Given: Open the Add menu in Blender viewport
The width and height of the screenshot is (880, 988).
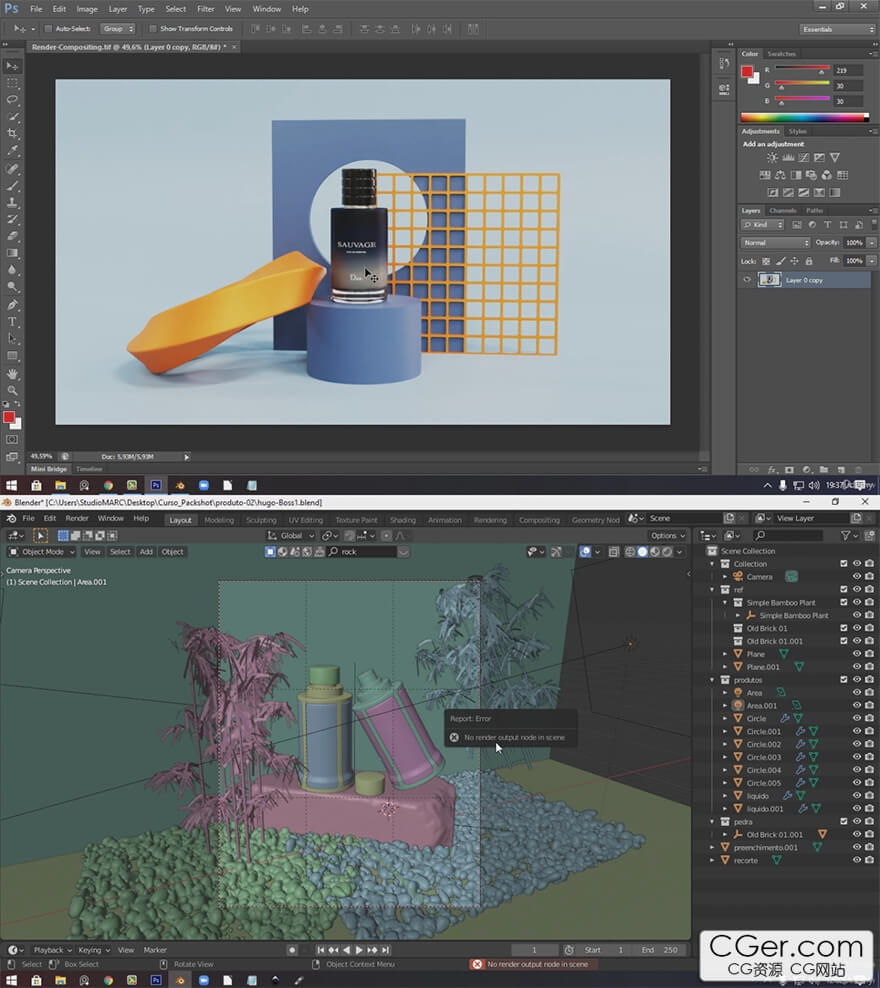Looking at the screenshot, I should [x=146, y=552].
